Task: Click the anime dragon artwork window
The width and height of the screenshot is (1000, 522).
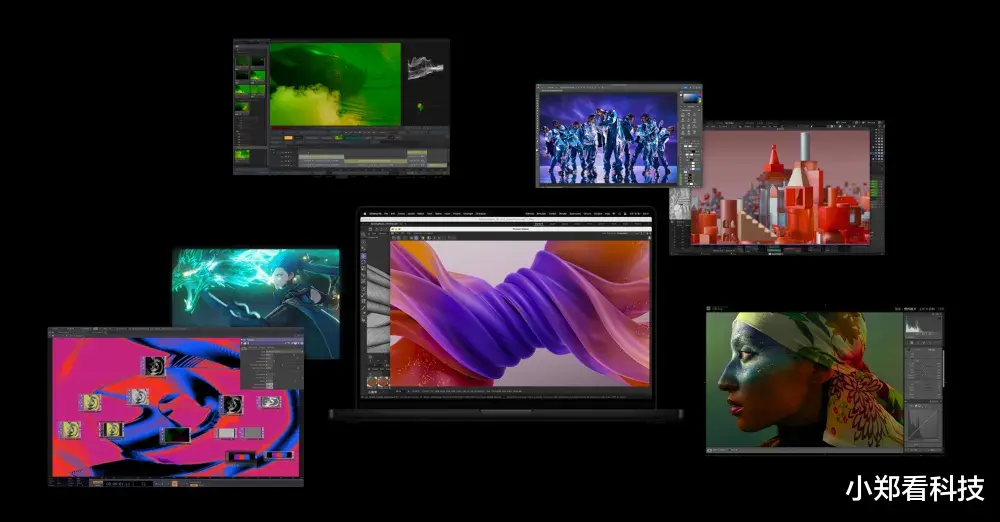Action: tap(256, 288)
